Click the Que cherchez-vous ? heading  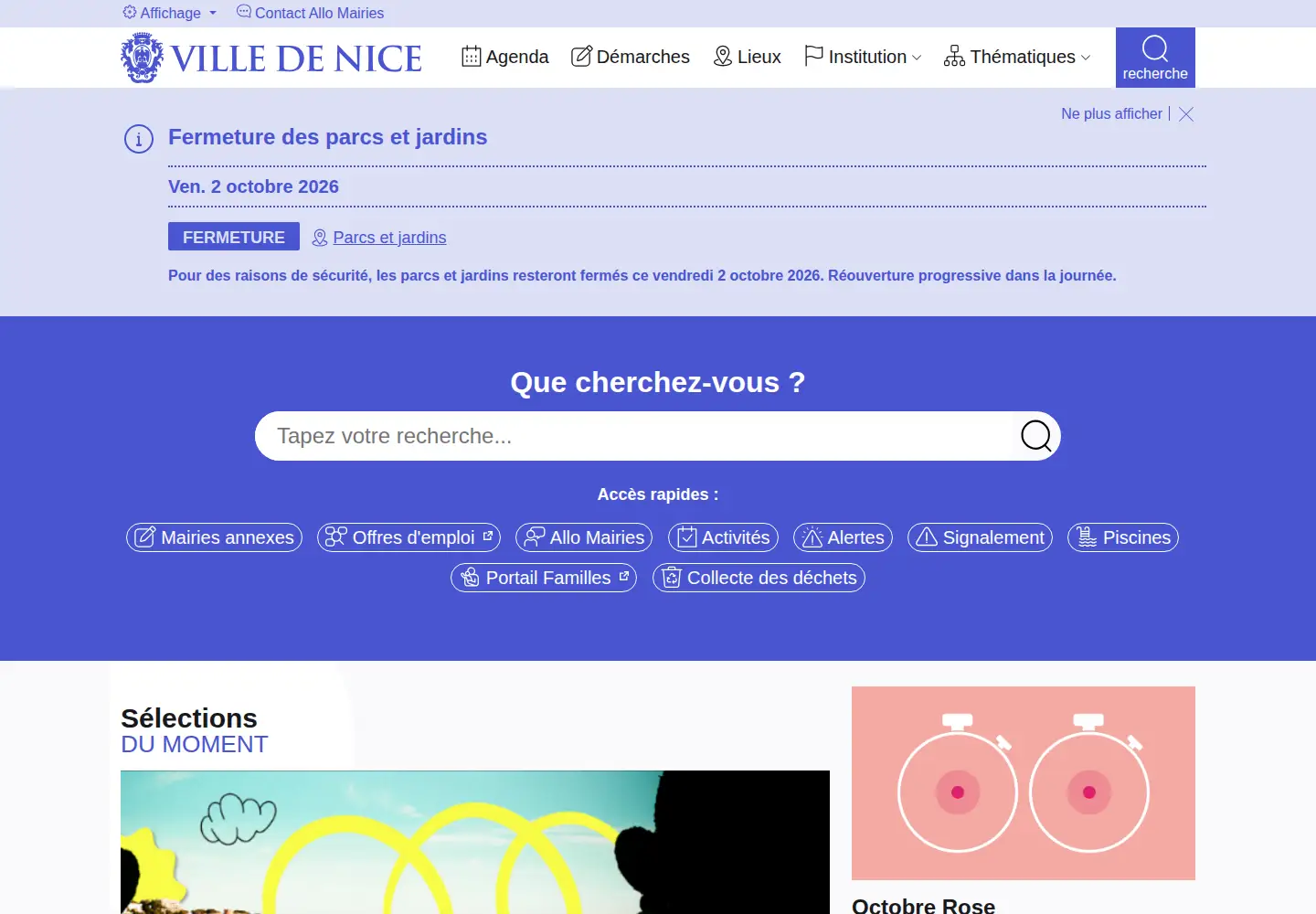coord(658,382)
